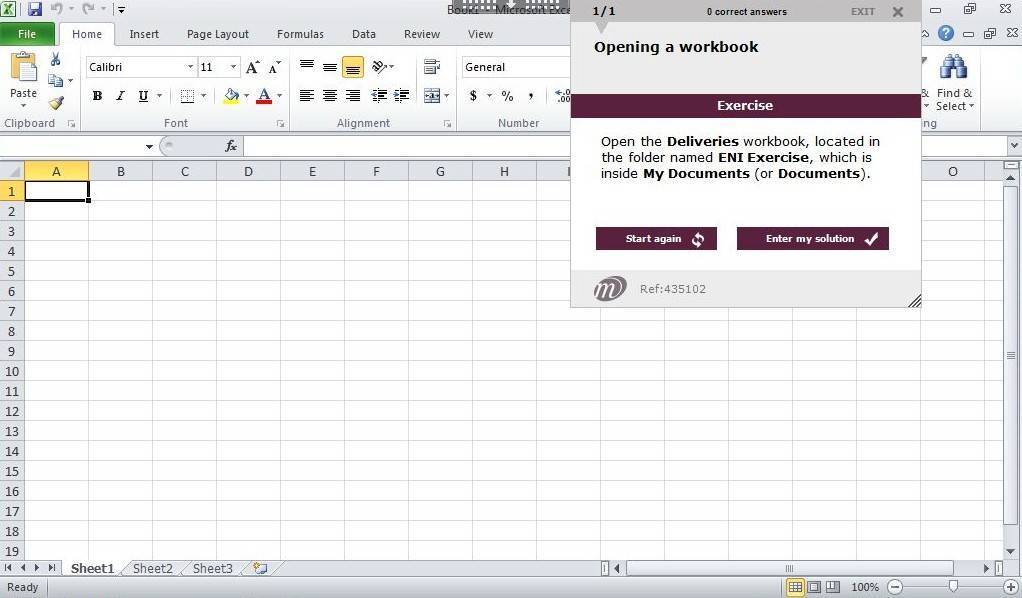Switch to the Page Layout tab
1022x598 pixels.
218,34
